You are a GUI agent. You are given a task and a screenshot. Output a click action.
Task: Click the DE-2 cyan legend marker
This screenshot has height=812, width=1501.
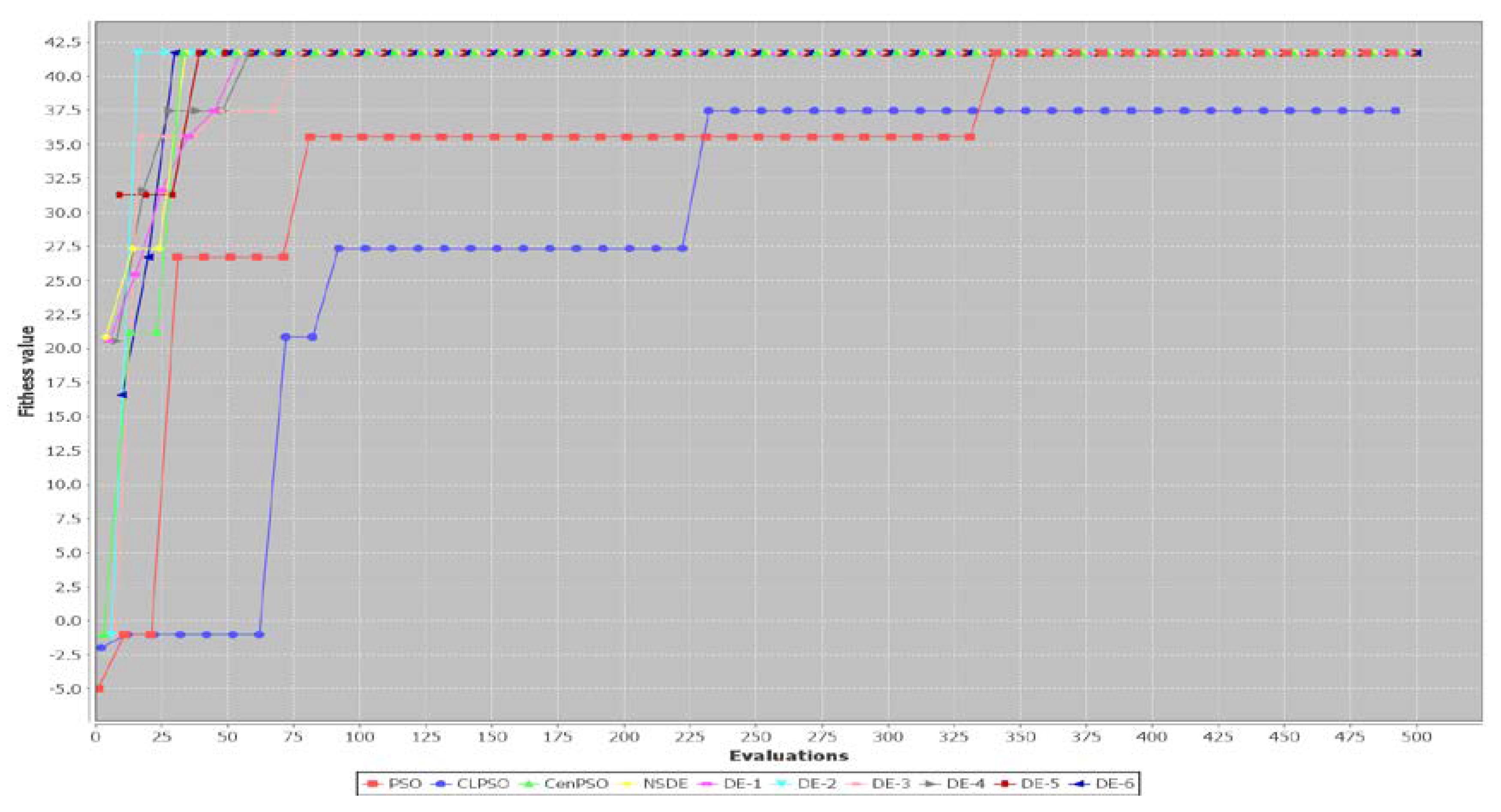point(781,784)
